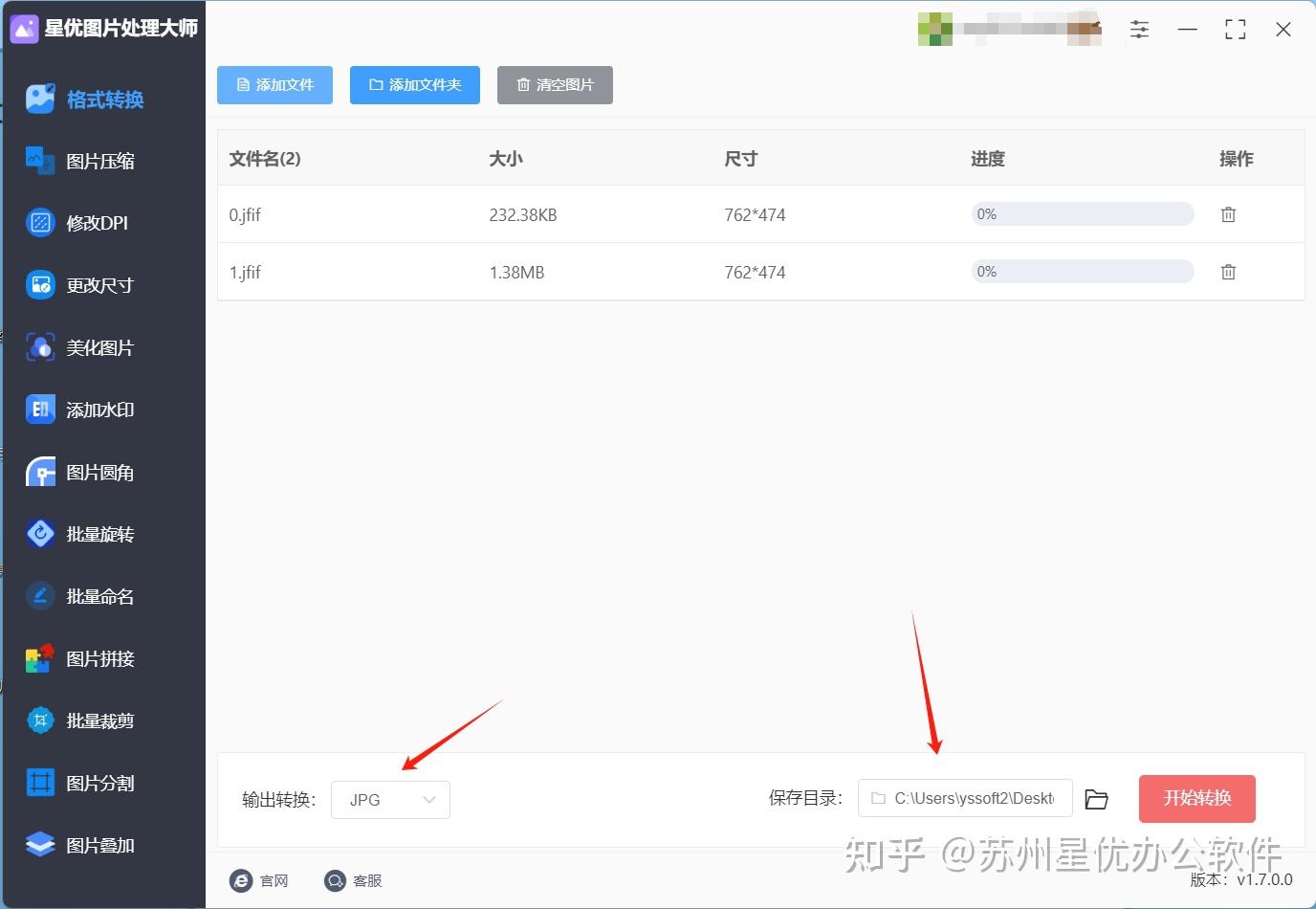Click the save directory path input field
The width and height of the screenshot is (1316, 909).
[x=965, y=798]
